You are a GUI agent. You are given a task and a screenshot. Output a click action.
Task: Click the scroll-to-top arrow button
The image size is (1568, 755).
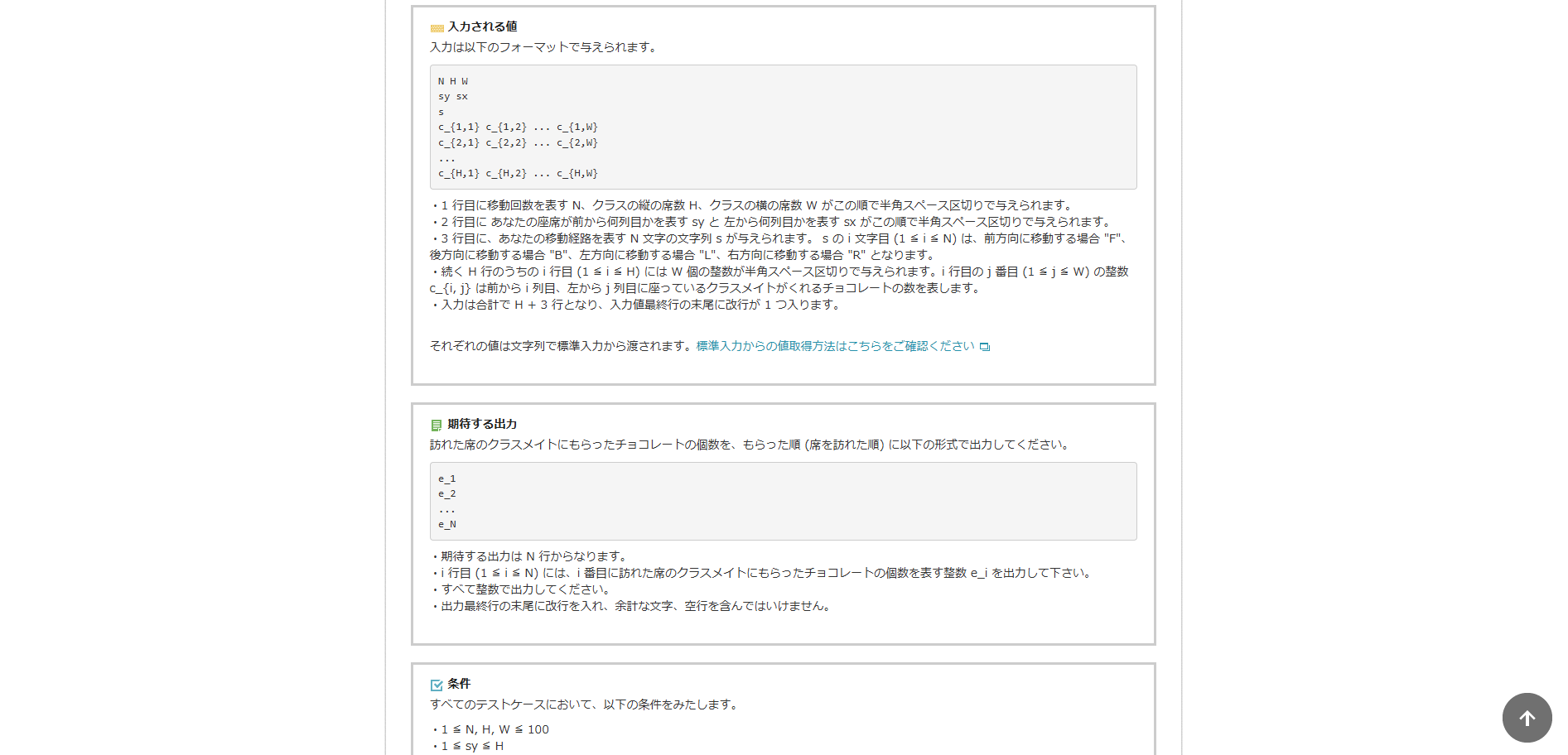[x=1527, y=718]
